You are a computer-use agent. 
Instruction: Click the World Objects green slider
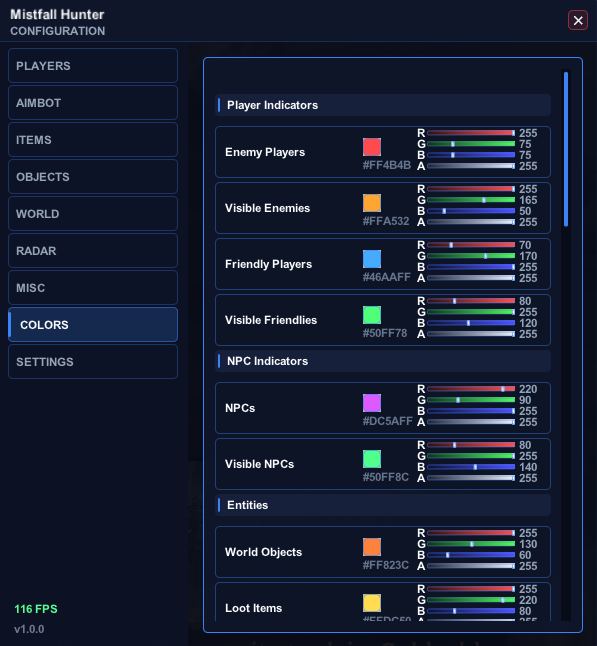click(471, 544)
